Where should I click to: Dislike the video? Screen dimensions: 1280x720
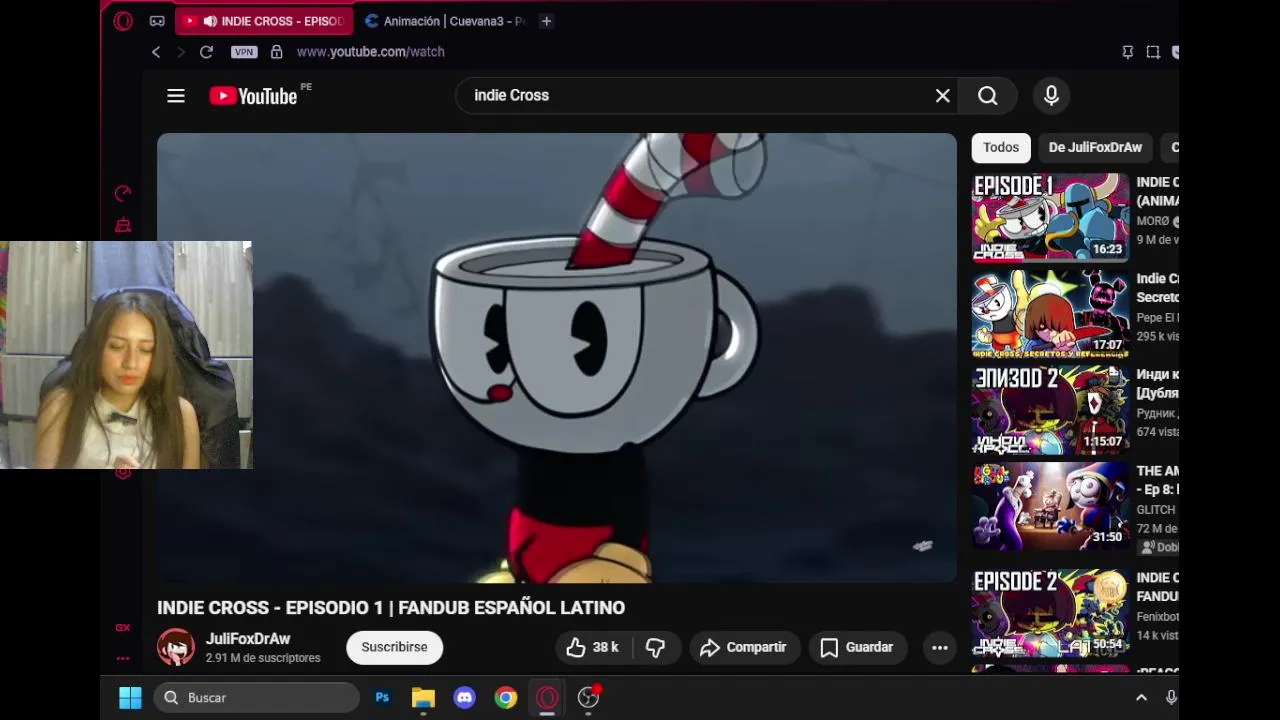coord(656,647)
